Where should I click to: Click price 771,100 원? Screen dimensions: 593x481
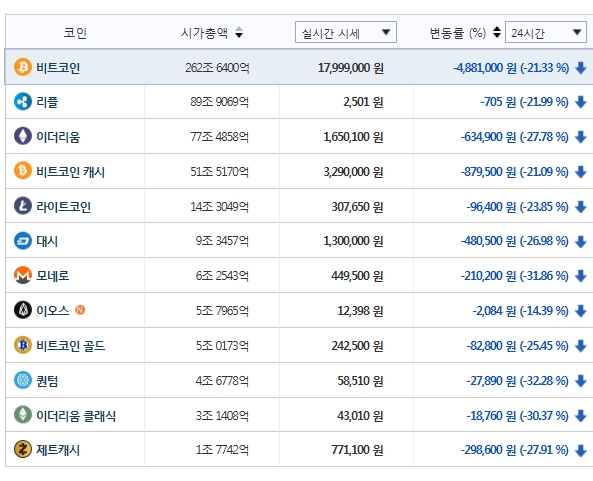[x=357, y=450]
